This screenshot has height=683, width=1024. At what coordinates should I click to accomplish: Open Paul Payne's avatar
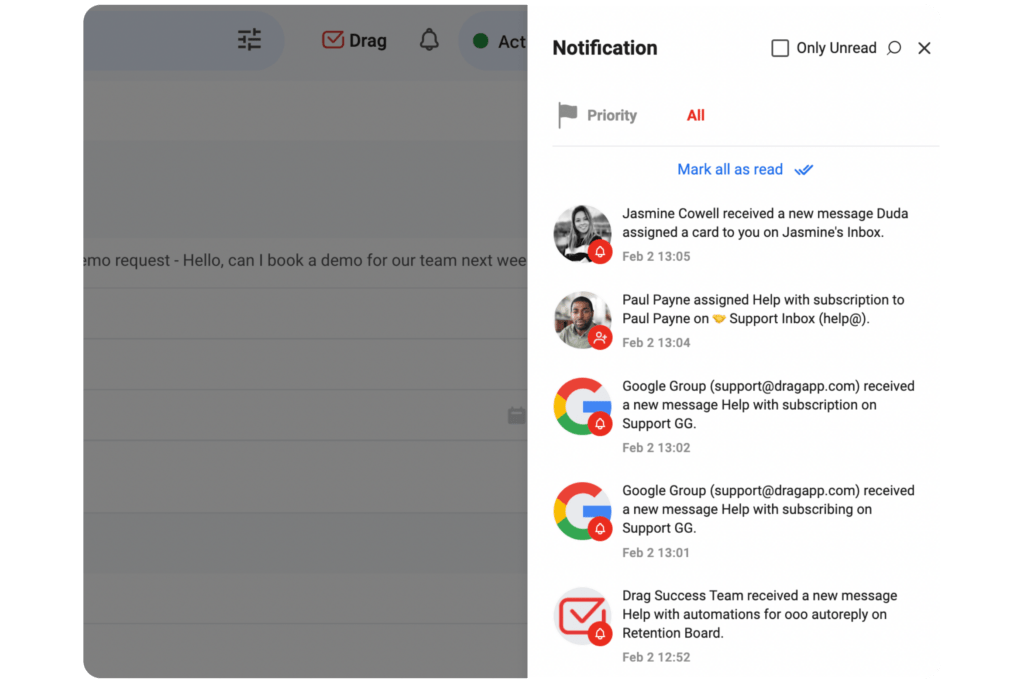(582, 320)
